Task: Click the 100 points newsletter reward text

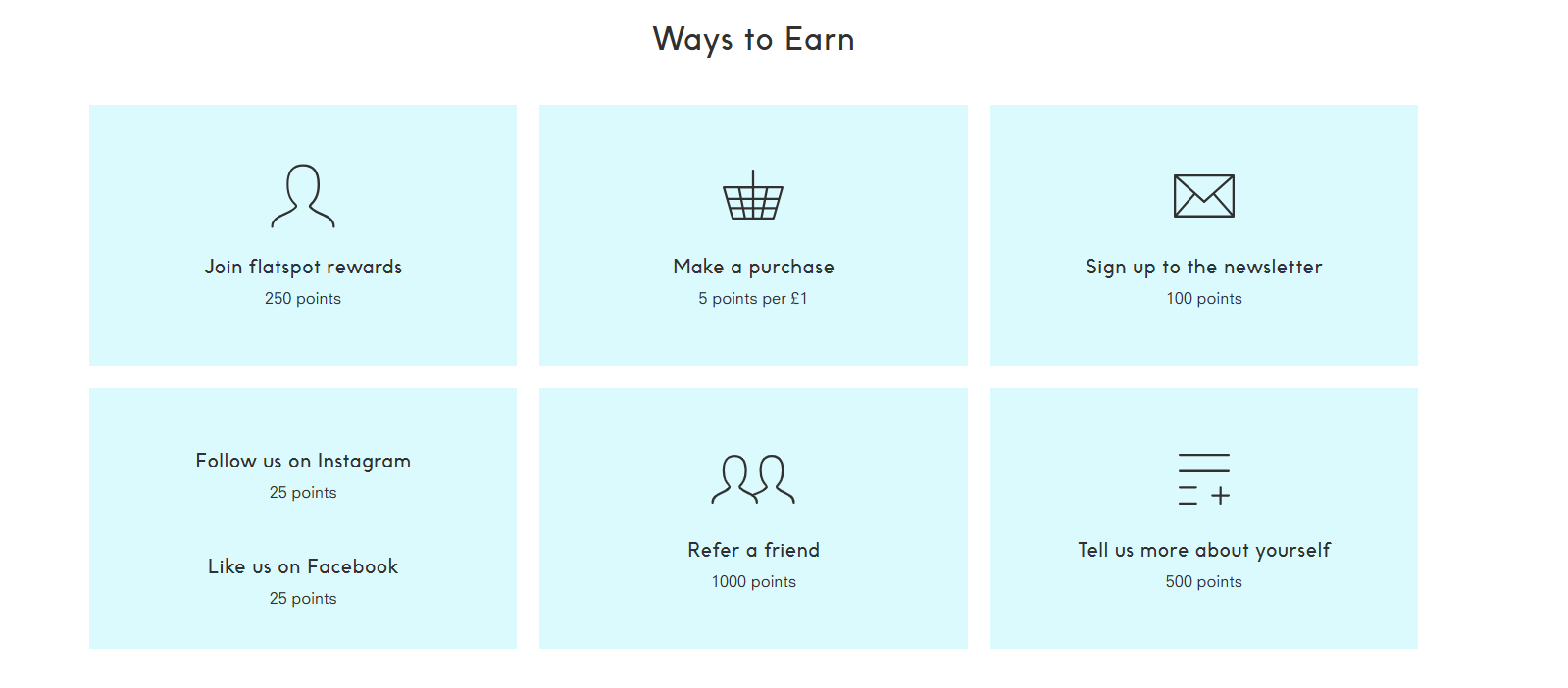Action: [x=1204, y=299]
